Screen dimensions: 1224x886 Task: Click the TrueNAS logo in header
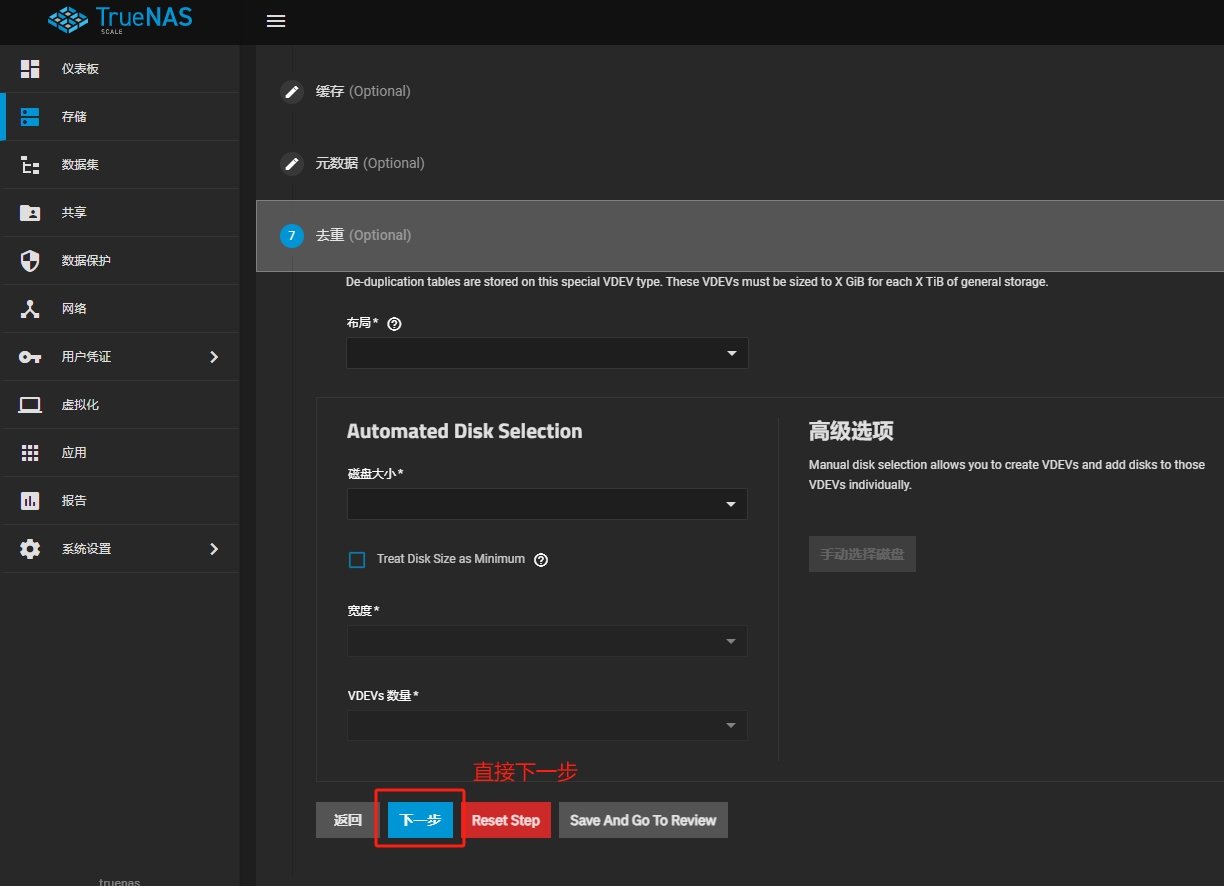click(120, 20)
